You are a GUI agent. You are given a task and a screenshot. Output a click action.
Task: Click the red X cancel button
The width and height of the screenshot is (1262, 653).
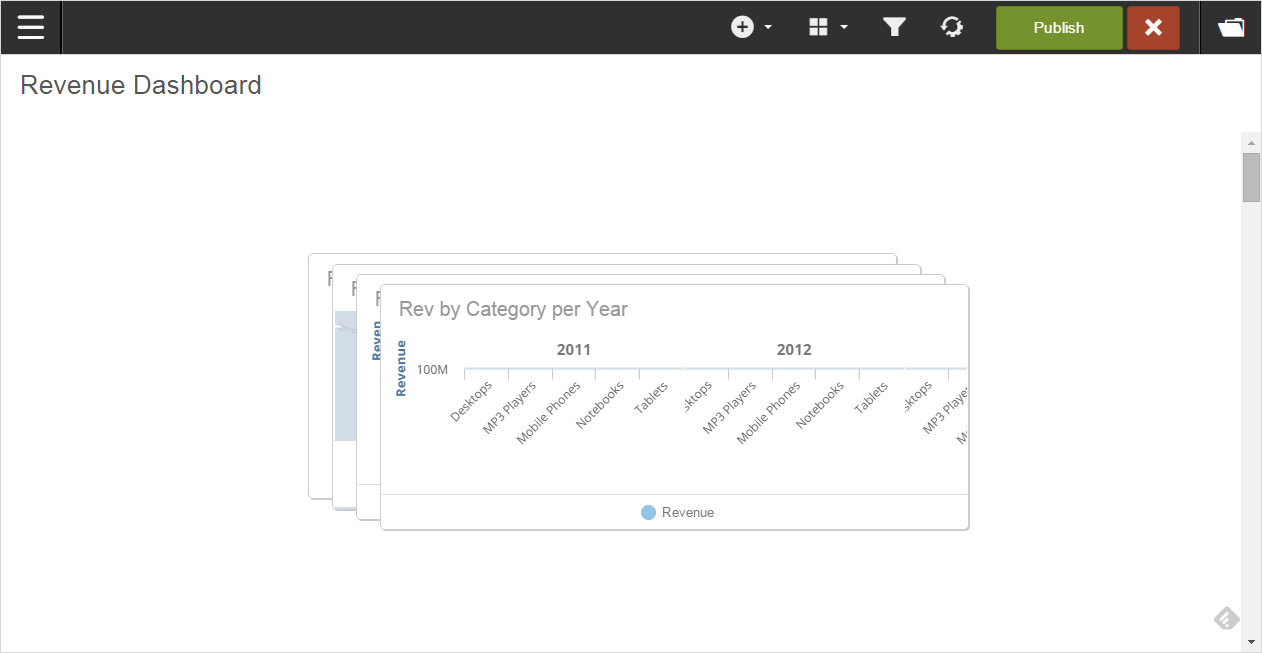point(1153,27)
